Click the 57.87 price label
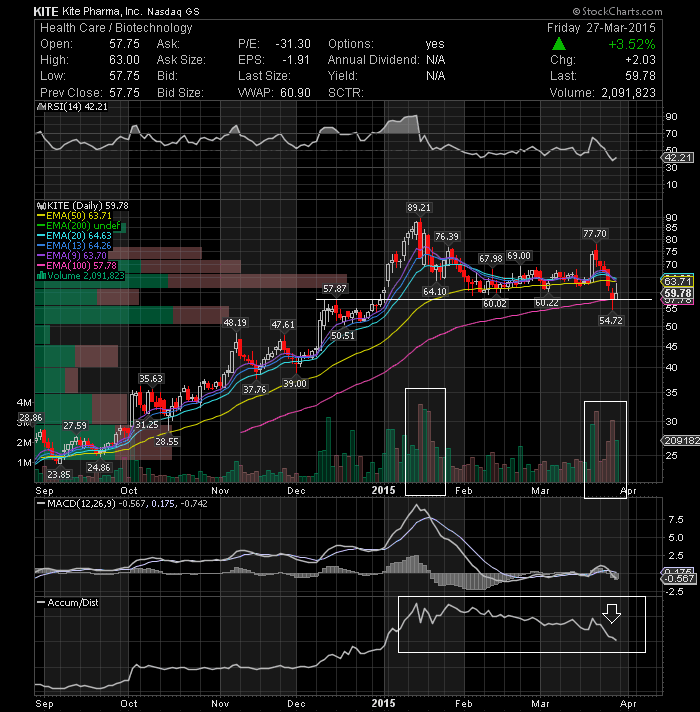The height and width of the screenshot is (712, 700). [335, 289]
